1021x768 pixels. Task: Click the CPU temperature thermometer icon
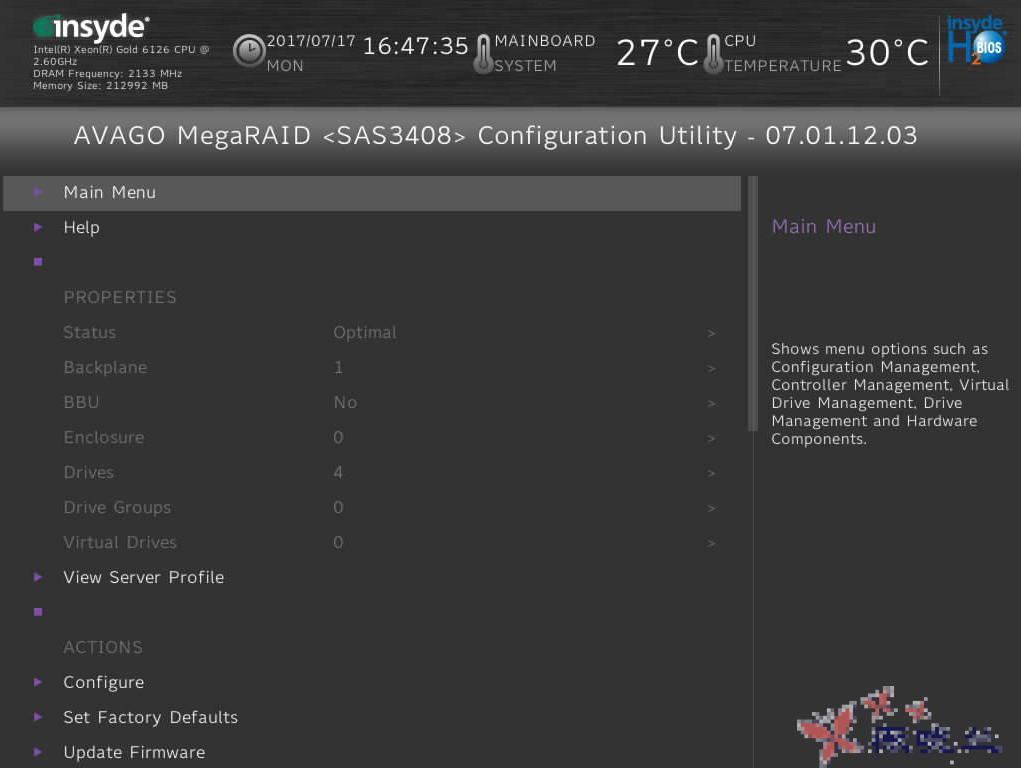[x=714, y=54]
